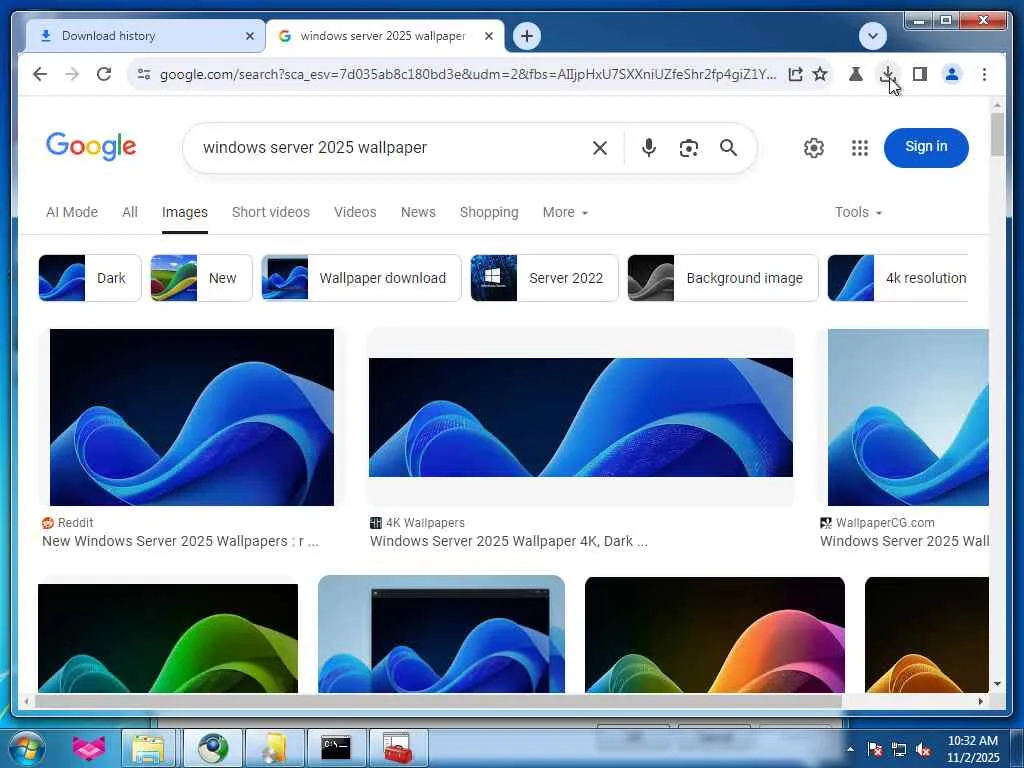
Task: Open the red toolbox taskbar app
Action: [x=397, y=748]
